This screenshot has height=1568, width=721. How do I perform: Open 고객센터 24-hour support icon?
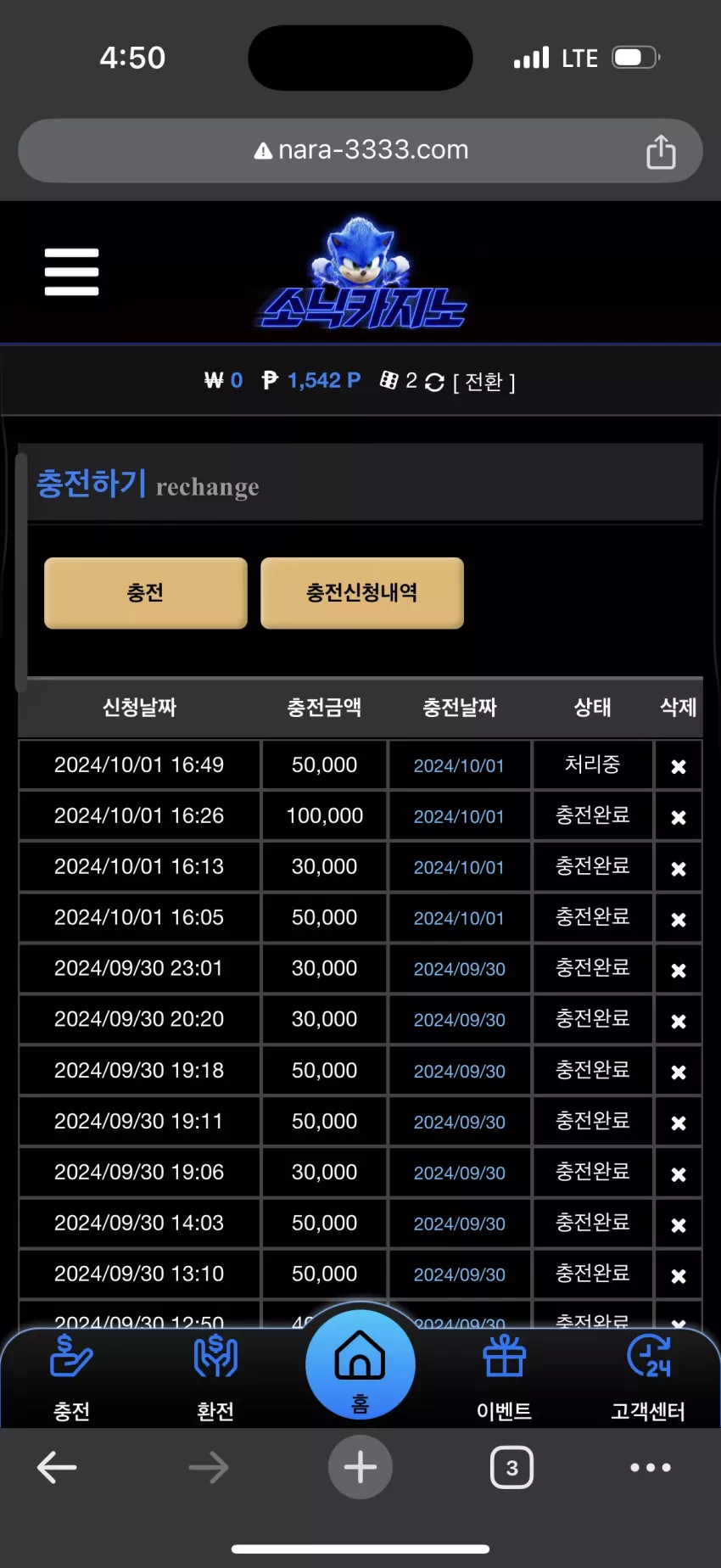click(649, 1378)
